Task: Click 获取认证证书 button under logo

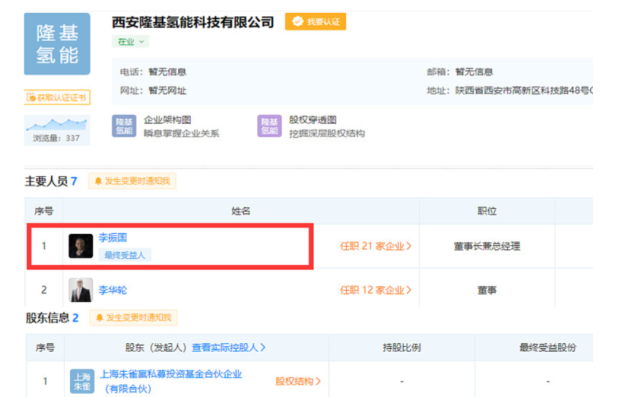Action: tap(57, 97)
